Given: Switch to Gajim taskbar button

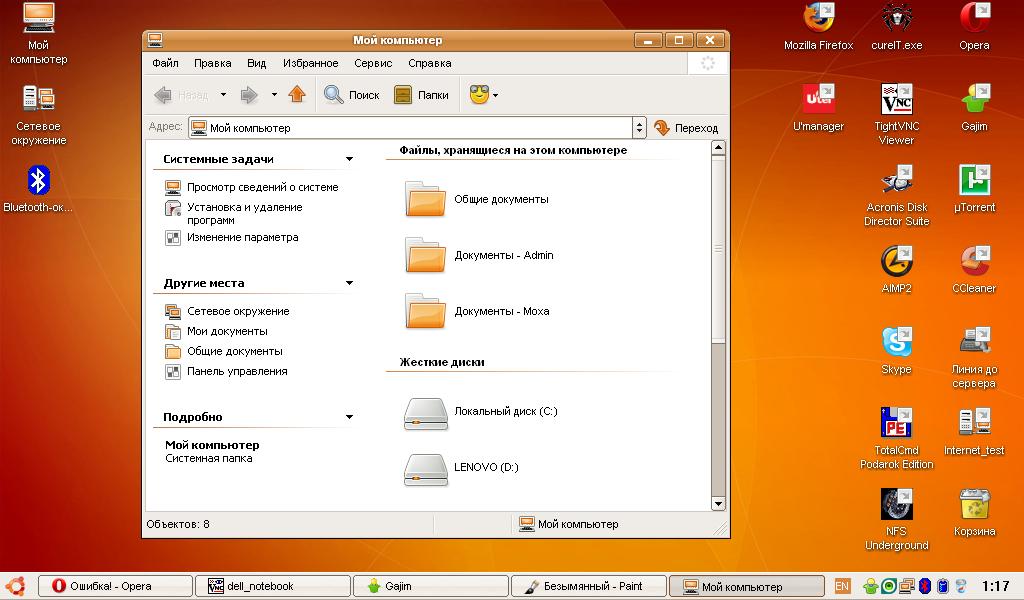Looking at the screenshot, I should coord(430,586).
